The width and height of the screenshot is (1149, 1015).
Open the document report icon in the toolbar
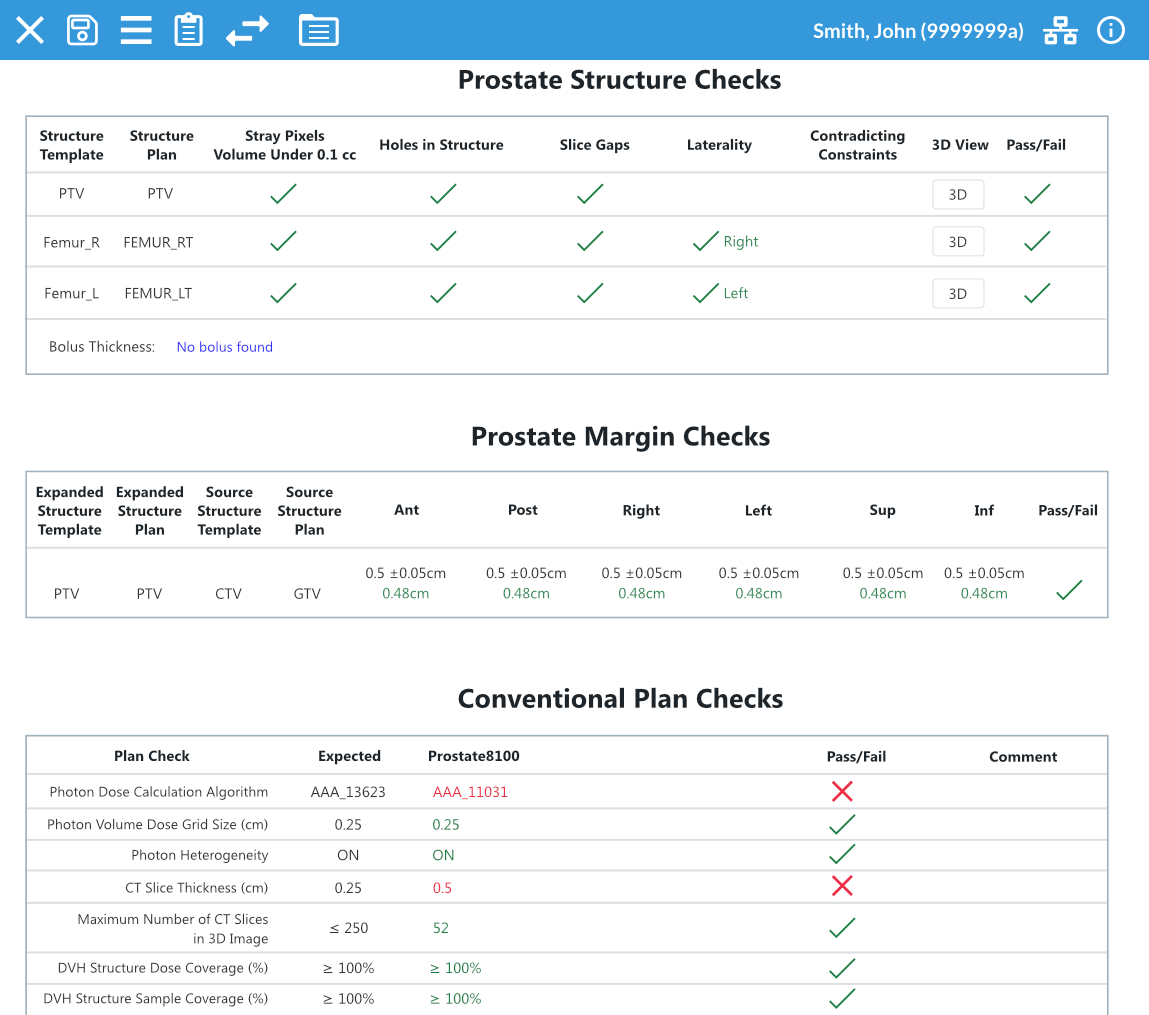click(319, 30)
